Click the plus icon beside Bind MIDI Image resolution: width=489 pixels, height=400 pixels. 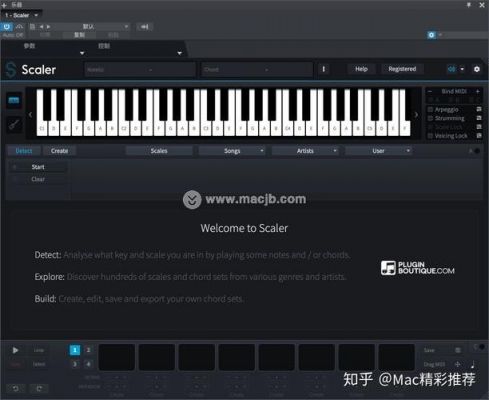click(x=477, y=91)
